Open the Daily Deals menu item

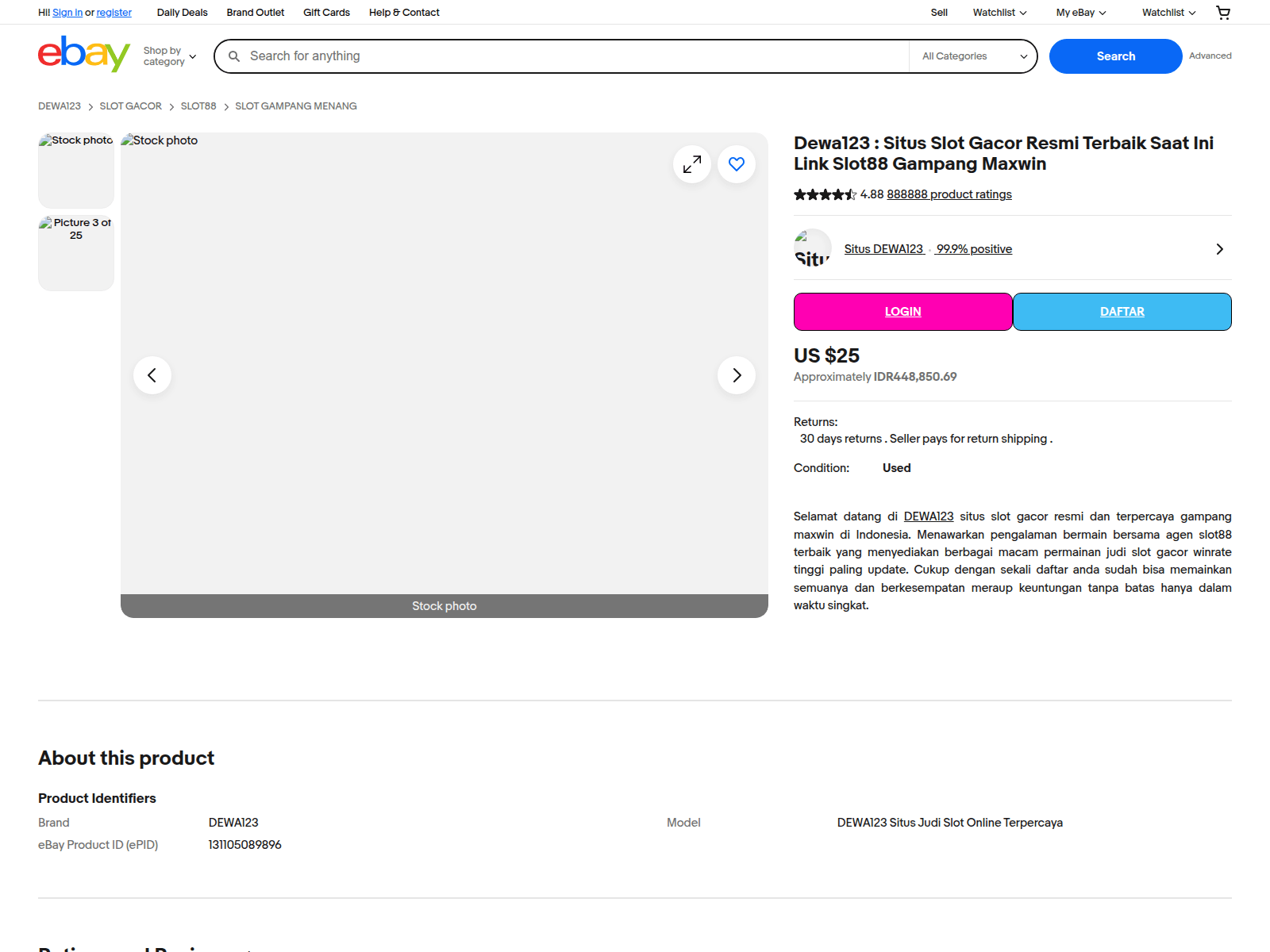(x=182, y=13)
